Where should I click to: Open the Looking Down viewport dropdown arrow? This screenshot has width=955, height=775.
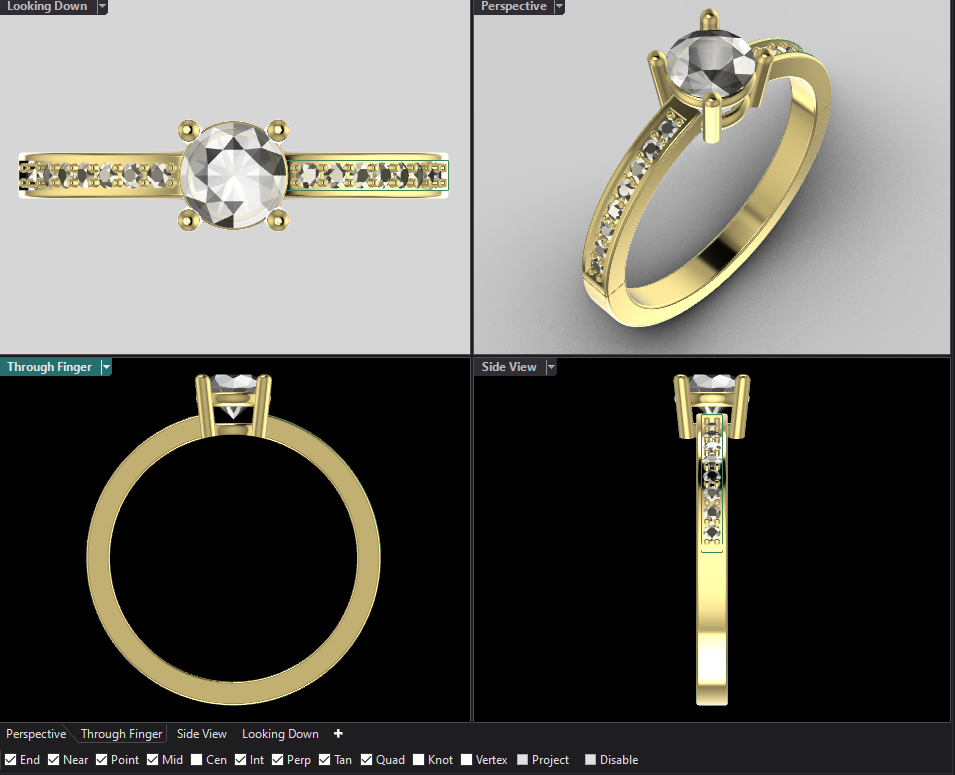[102, 7]
